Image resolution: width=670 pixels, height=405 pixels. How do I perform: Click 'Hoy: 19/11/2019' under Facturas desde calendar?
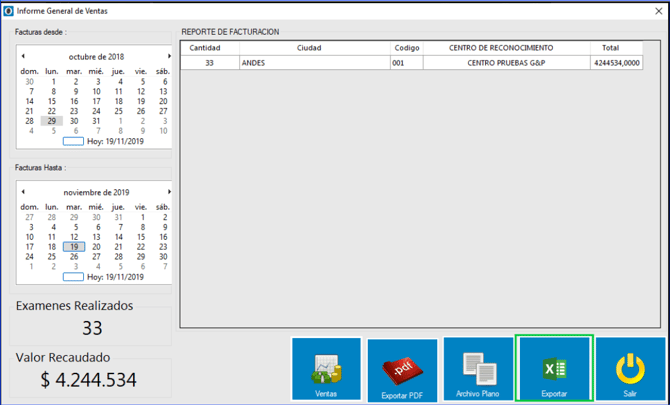point(108,142)
